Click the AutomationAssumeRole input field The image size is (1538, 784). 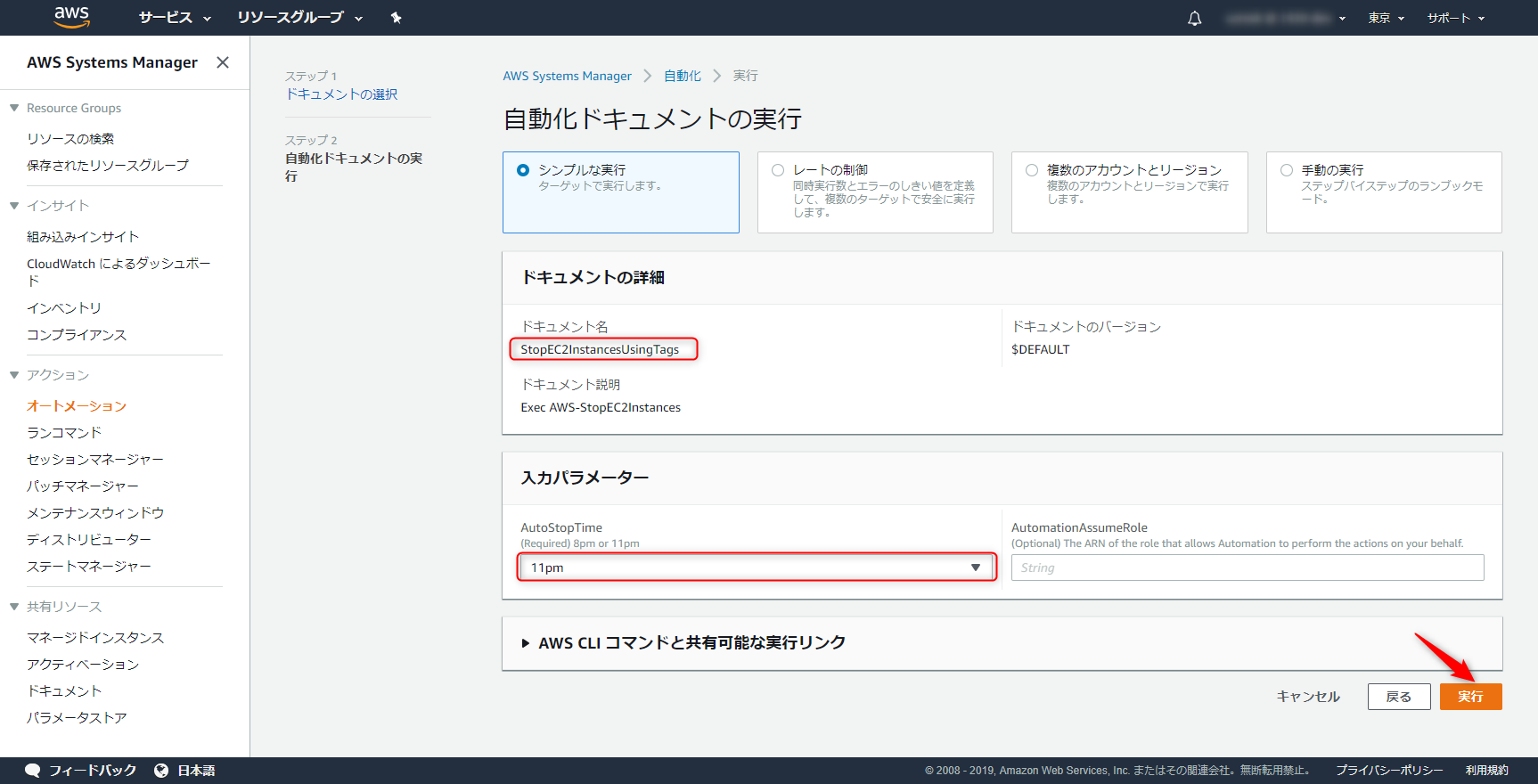click(1247, 568)
